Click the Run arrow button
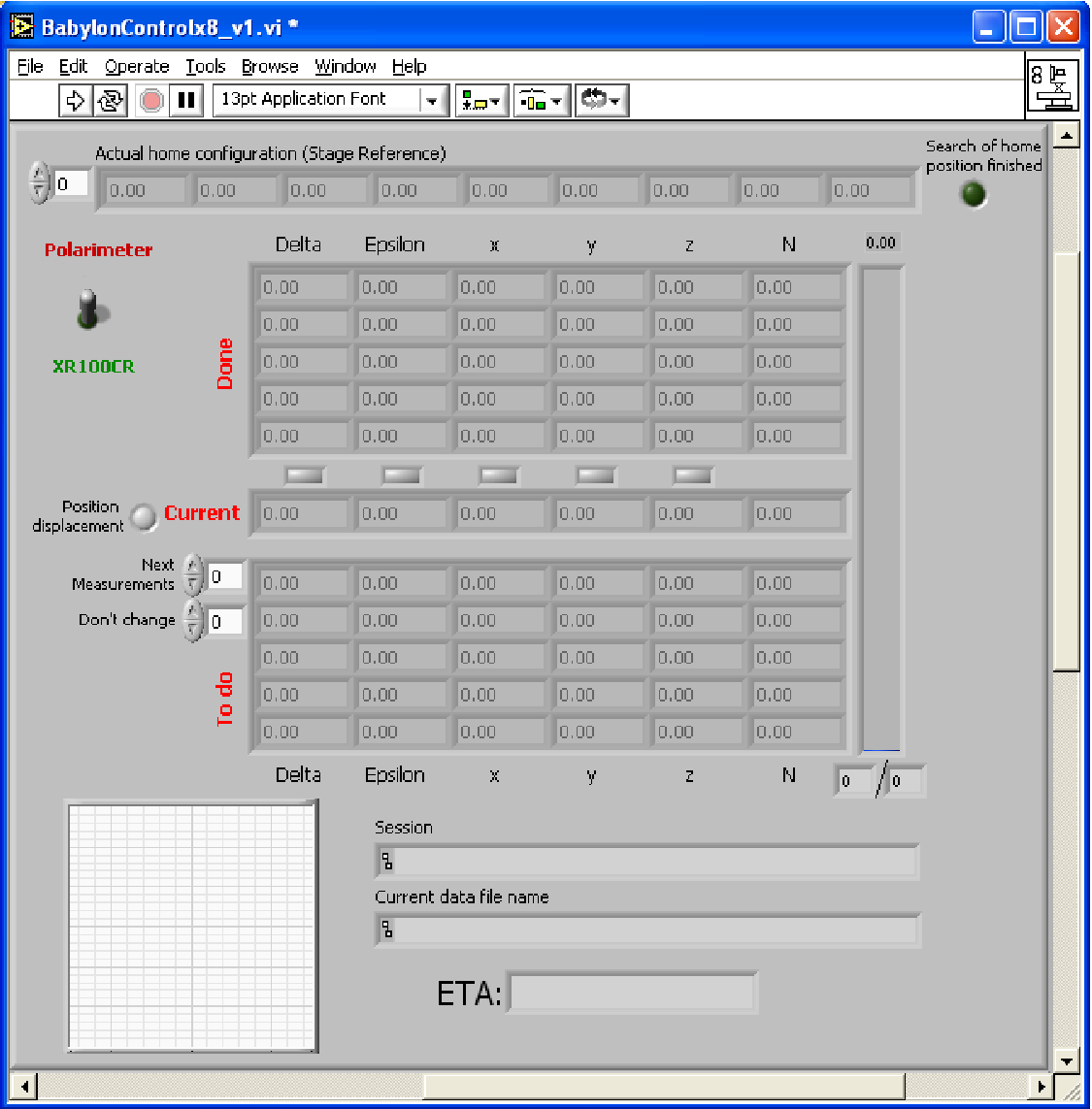 [x=75, y=100]
